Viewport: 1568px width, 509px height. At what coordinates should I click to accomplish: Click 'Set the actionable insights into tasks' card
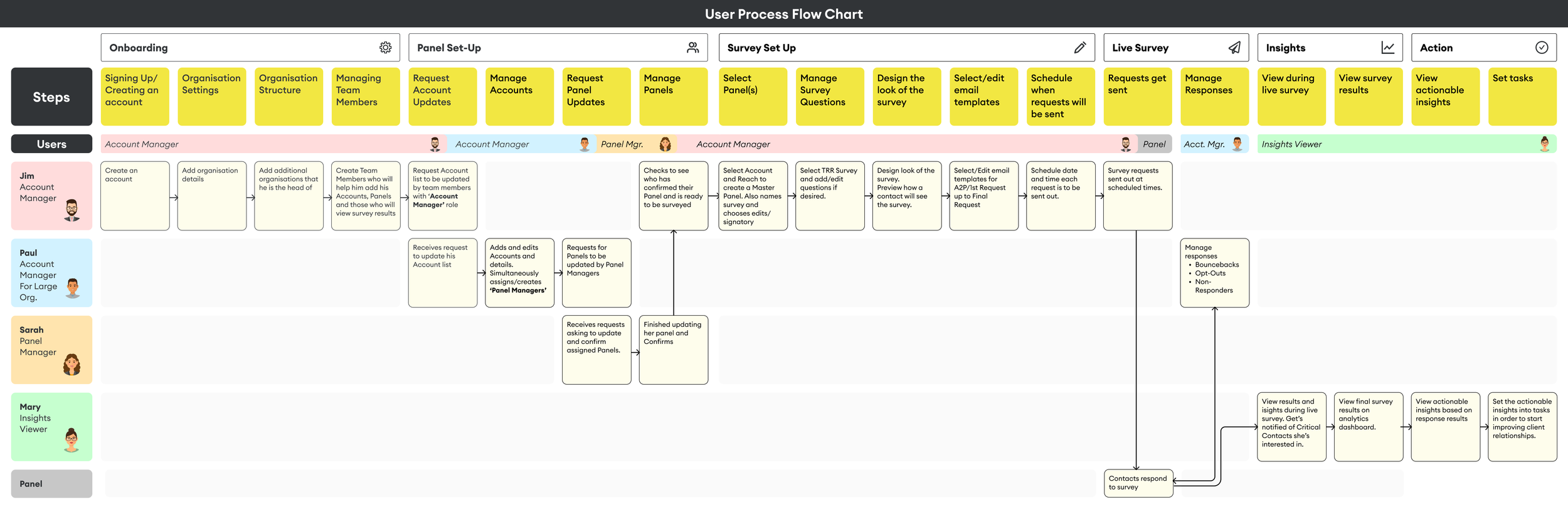coord(1522,427)
